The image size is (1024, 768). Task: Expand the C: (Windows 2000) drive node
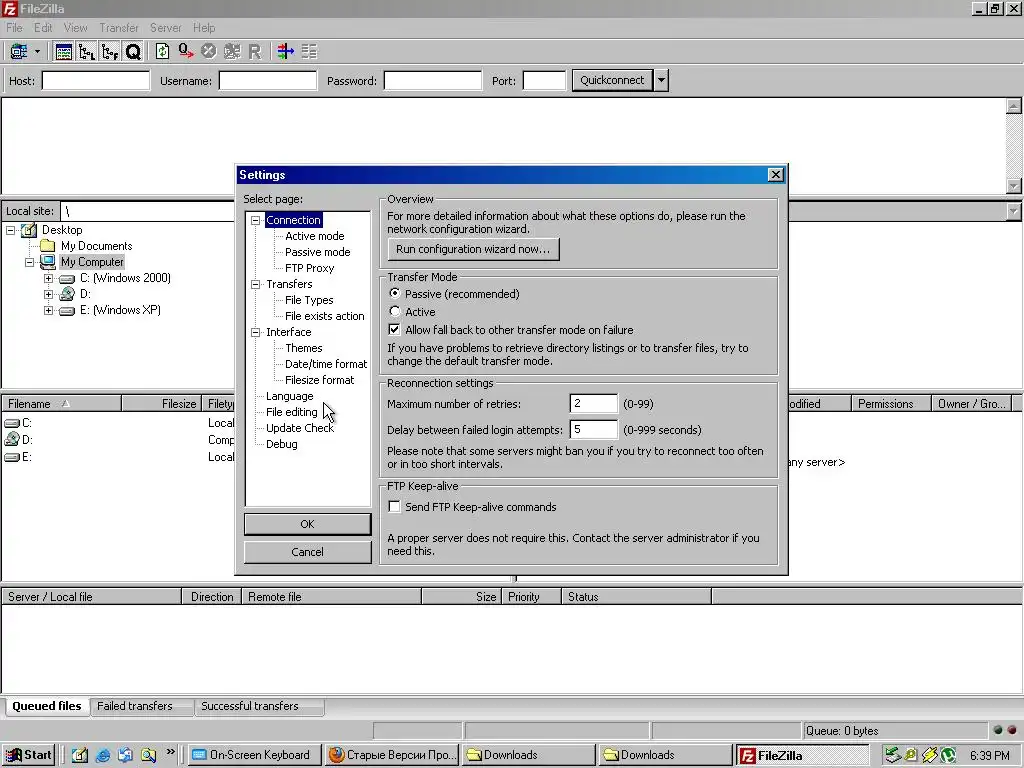[48, 278]
